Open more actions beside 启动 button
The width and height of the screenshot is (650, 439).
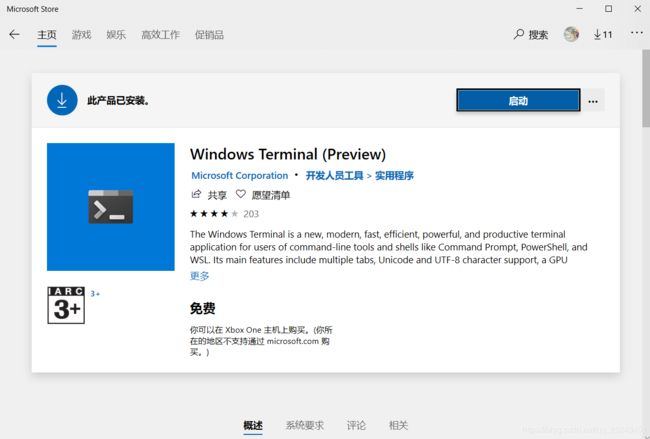(593, 101)
